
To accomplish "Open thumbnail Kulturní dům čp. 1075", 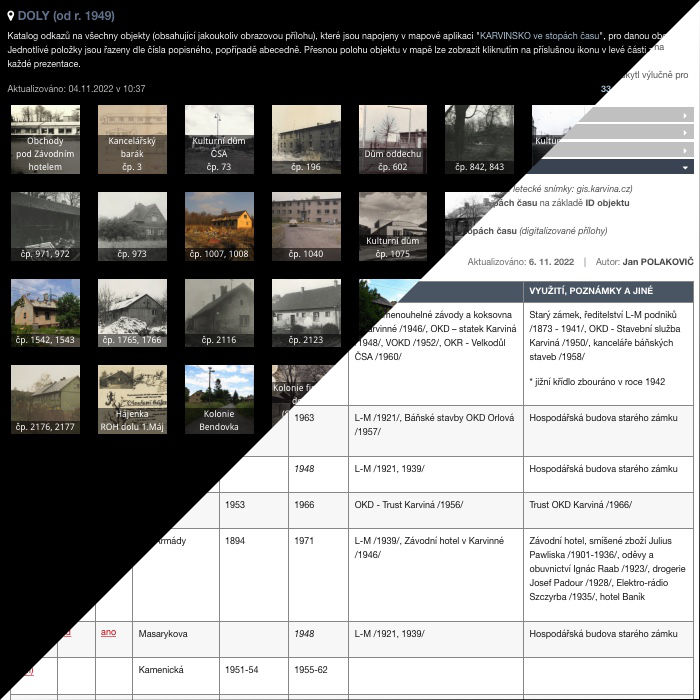I will (393, 226).
